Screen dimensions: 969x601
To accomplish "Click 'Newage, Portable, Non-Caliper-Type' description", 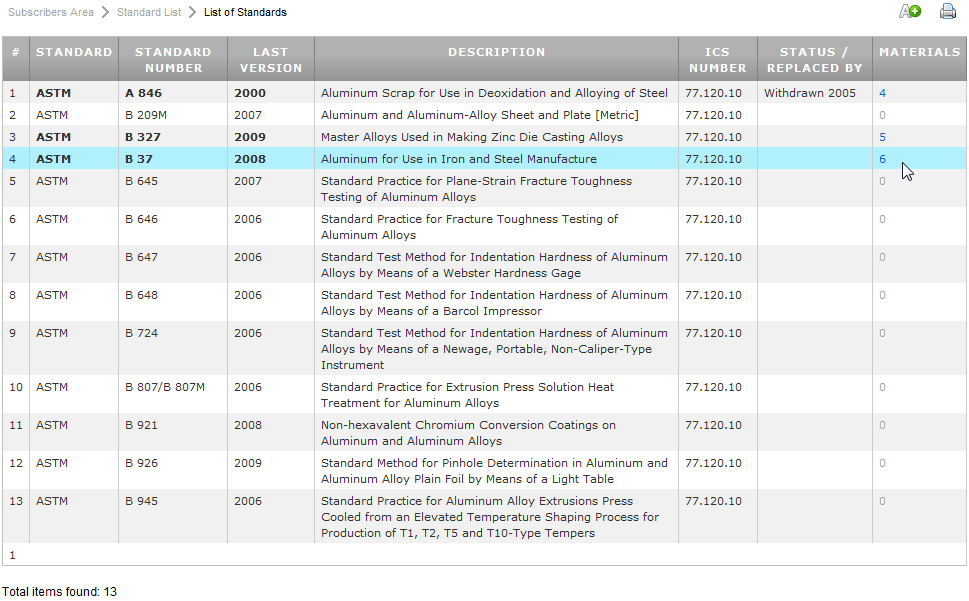I will [x=494, y=349].
